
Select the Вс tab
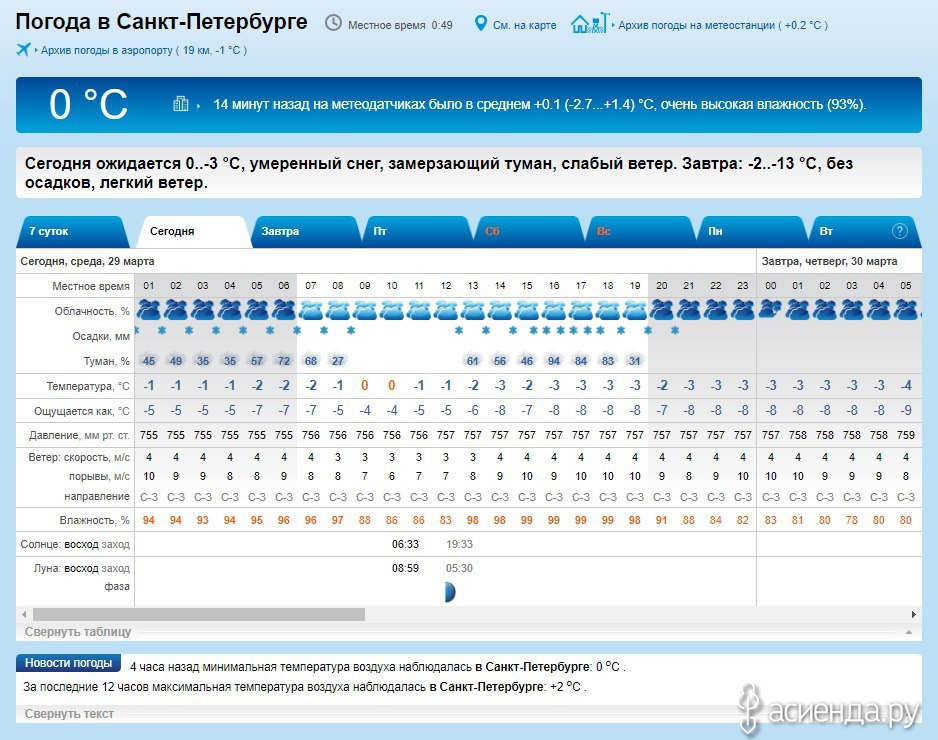[639, 232]
